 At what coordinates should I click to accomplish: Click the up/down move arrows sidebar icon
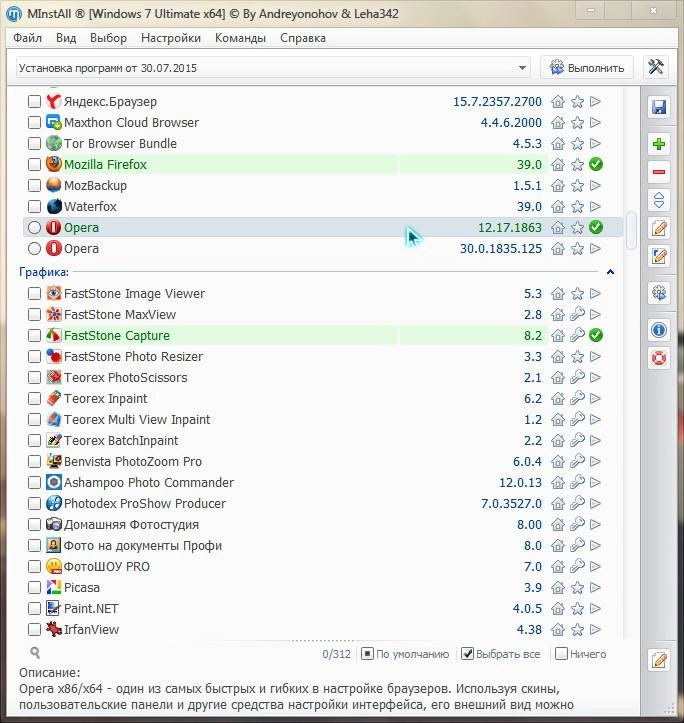pos(659,200)
